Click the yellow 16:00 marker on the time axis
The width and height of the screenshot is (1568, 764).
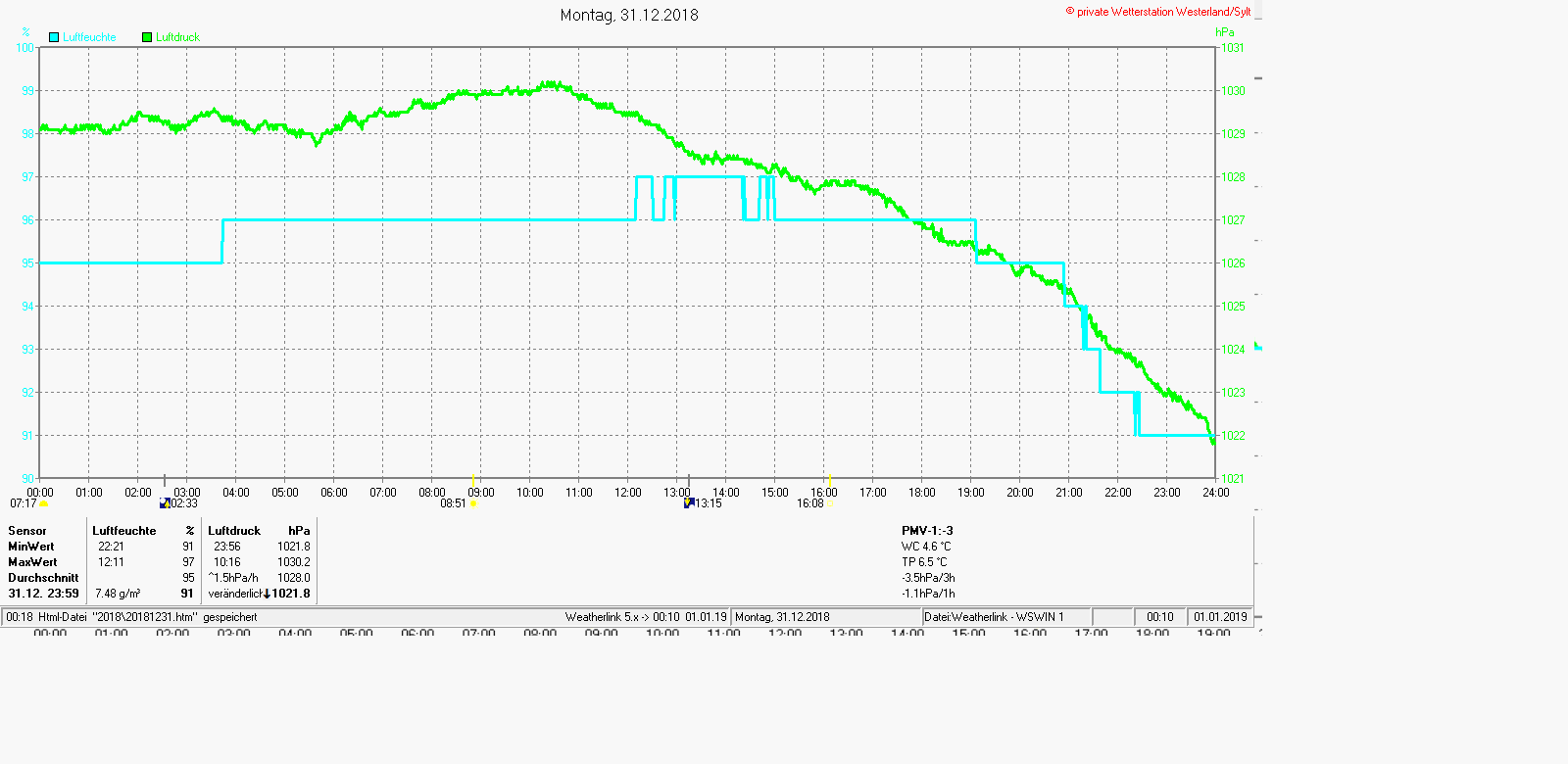830,479
